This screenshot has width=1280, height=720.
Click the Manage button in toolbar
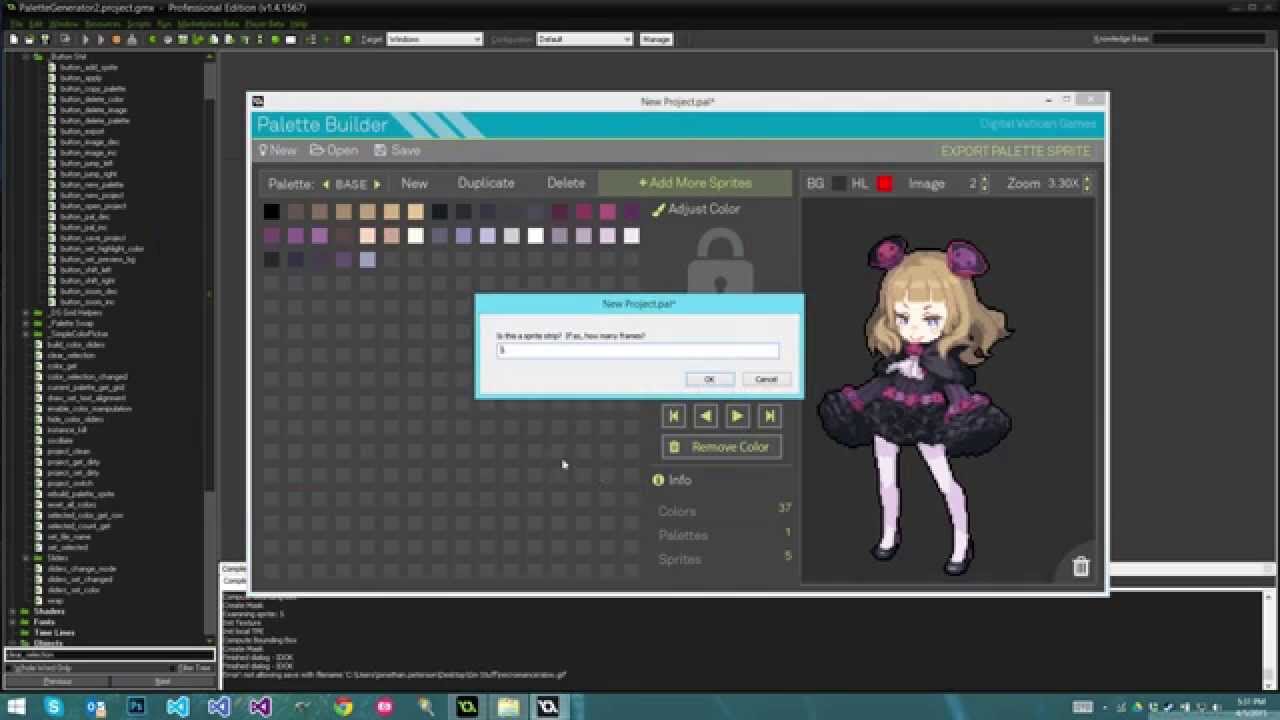pos(656,39)
